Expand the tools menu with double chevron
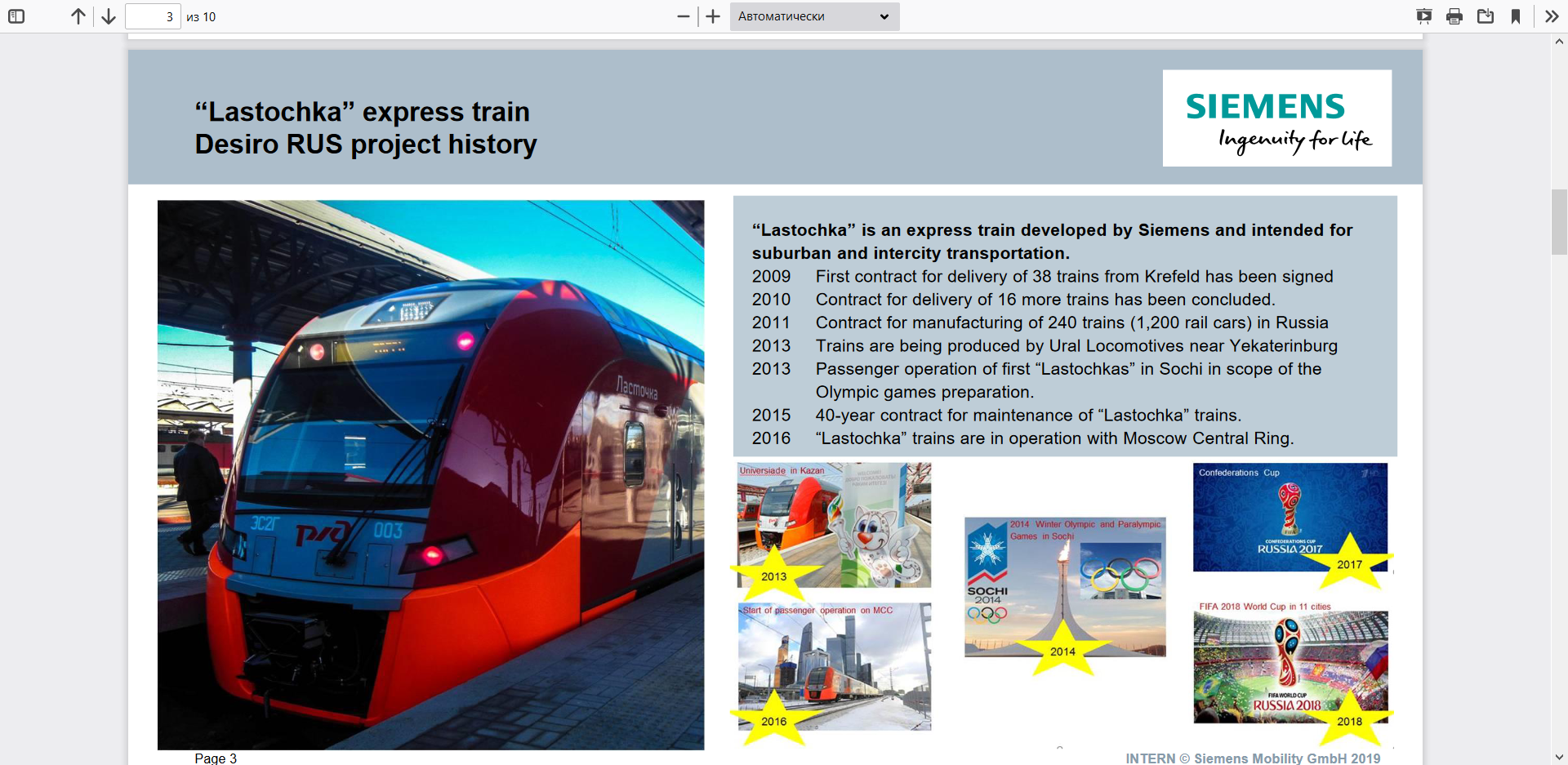 tap(1552, 16)
